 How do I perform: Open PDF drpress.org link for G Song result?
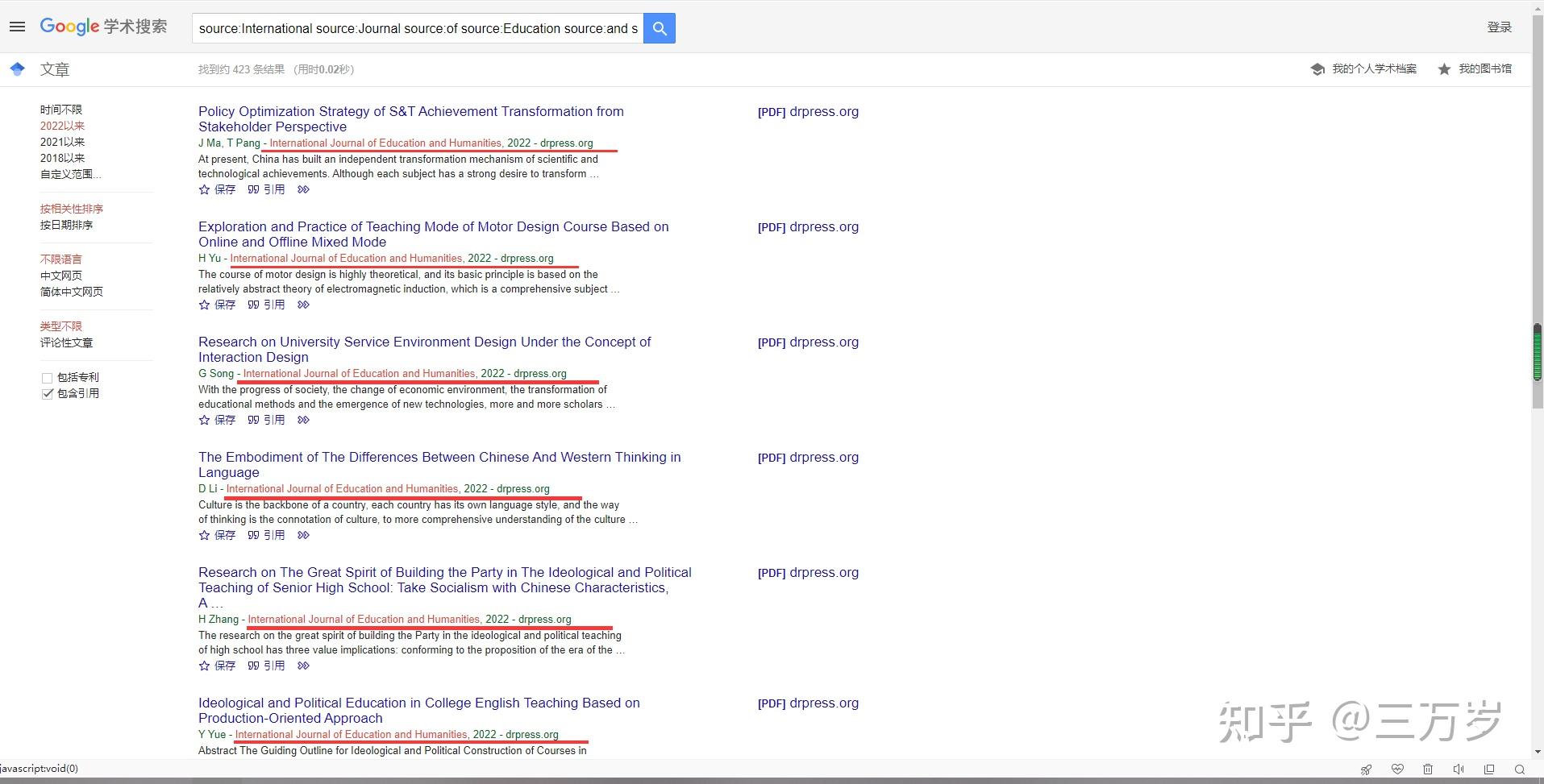(808, 342)
